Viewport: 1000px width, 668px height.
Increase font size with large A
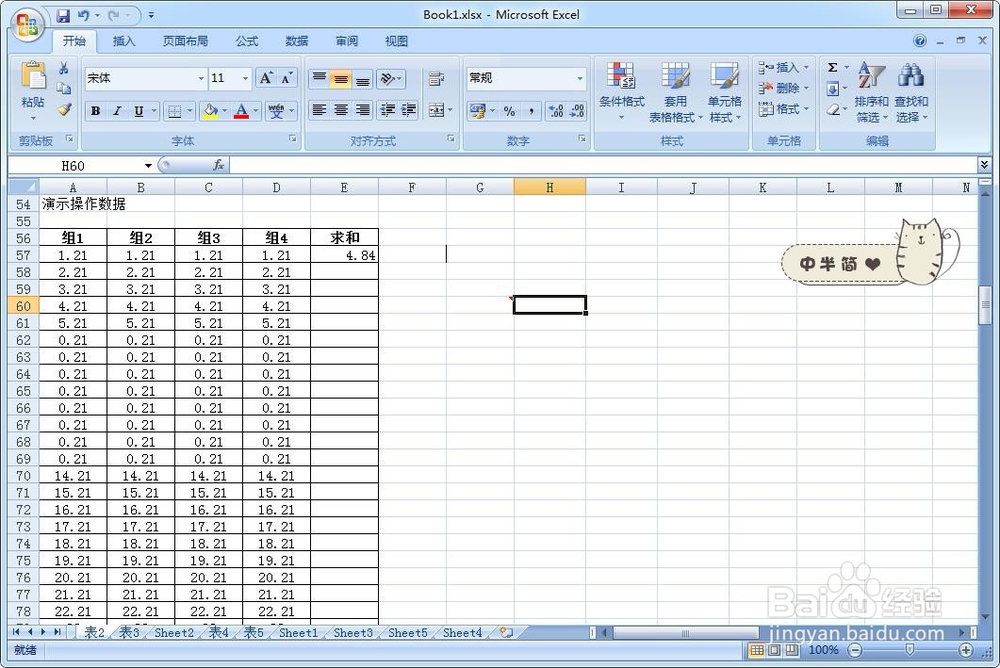click(265, 78)
